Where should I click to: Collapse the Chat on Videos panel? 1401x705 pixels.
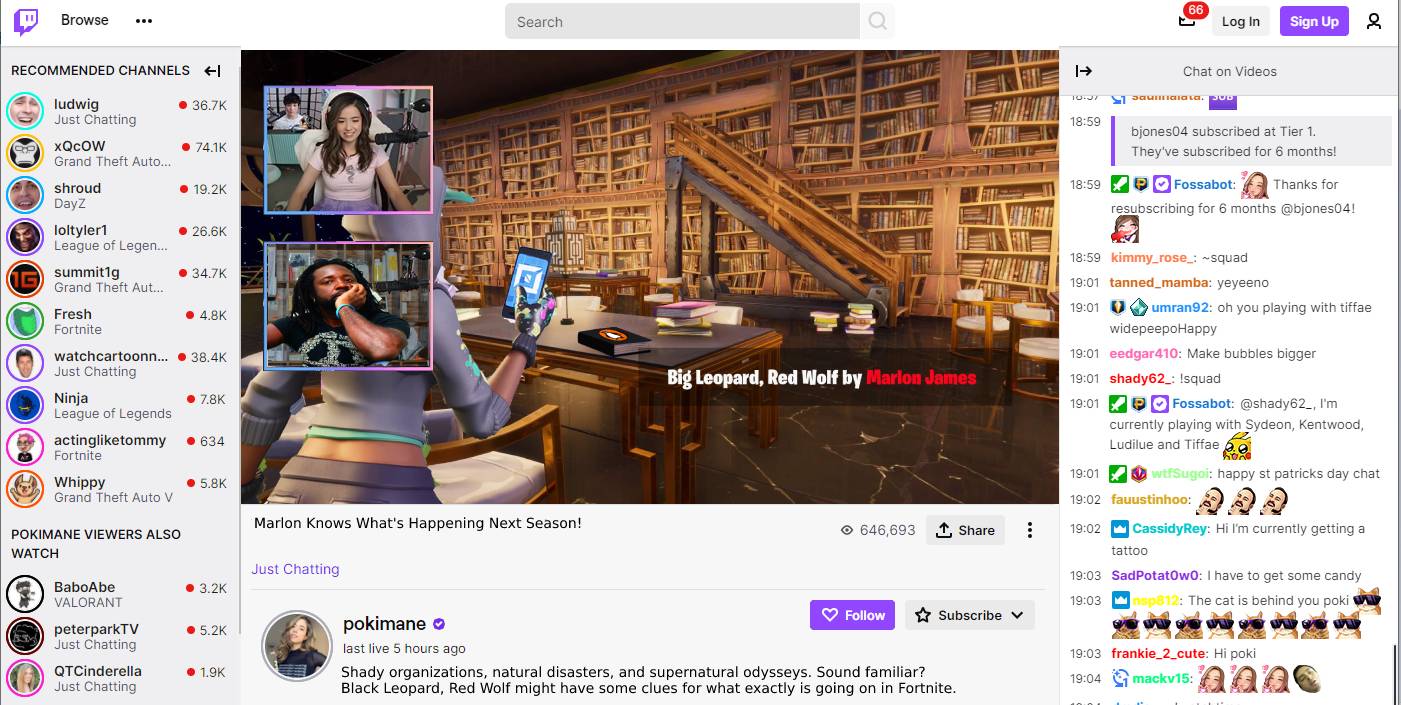pos(1084,71)
